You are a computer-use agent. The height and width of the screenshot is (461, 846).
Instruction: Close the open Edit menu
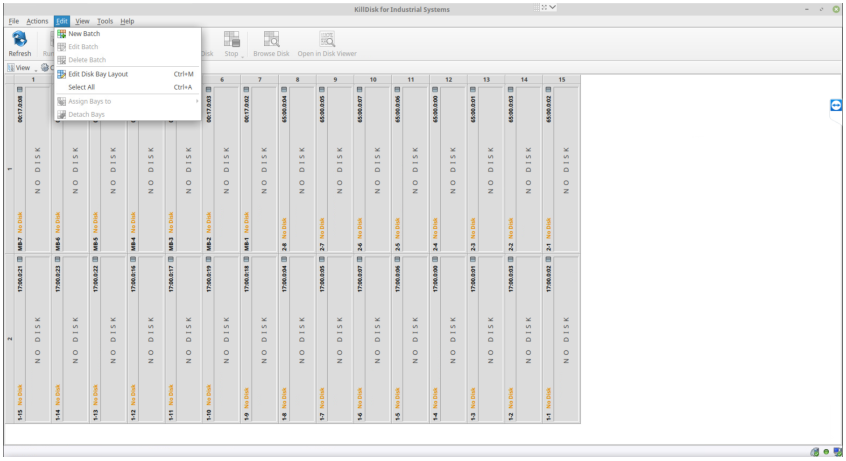pos(62,21)
